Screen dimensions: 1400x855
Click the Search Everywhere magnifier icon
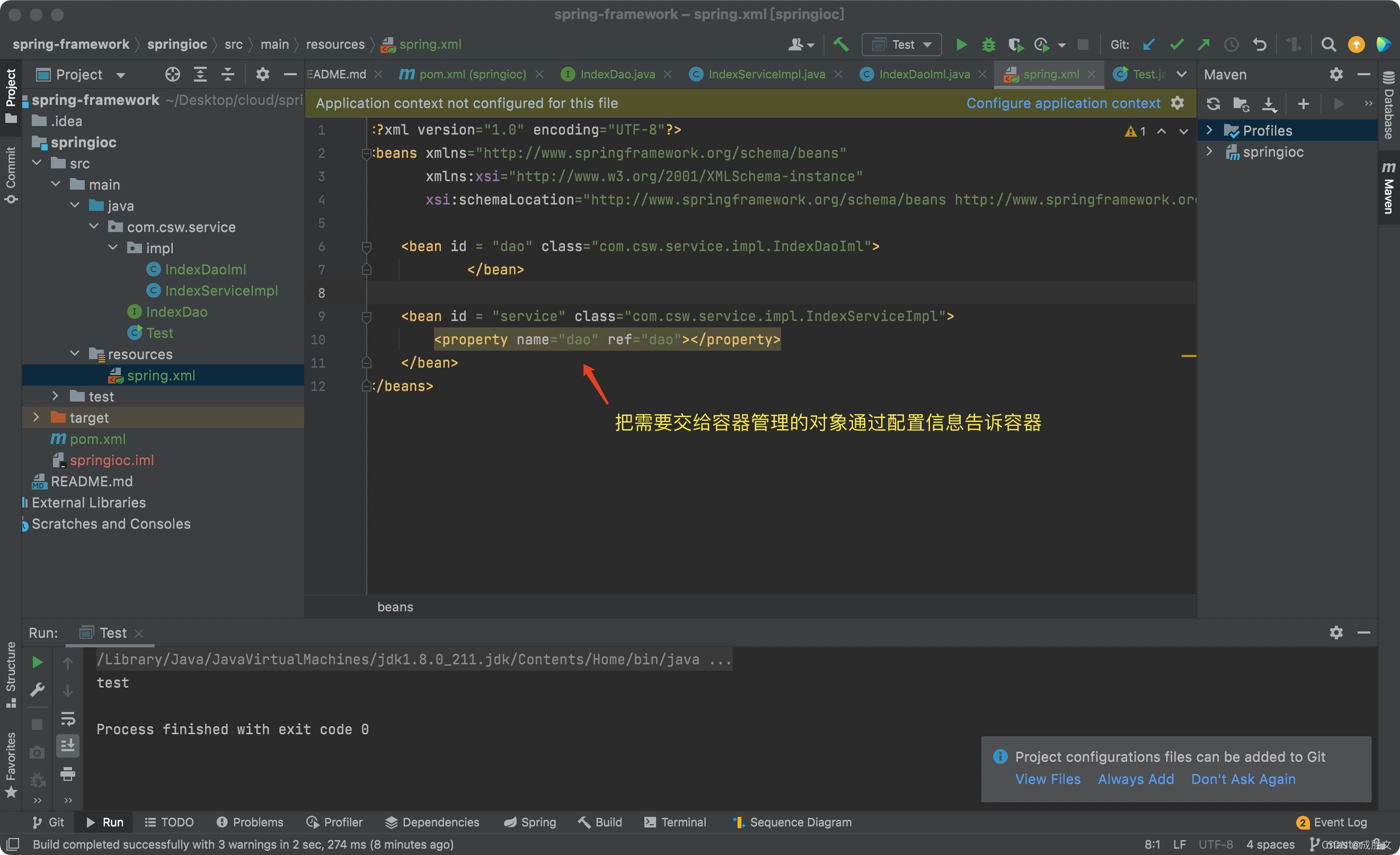1328,44
